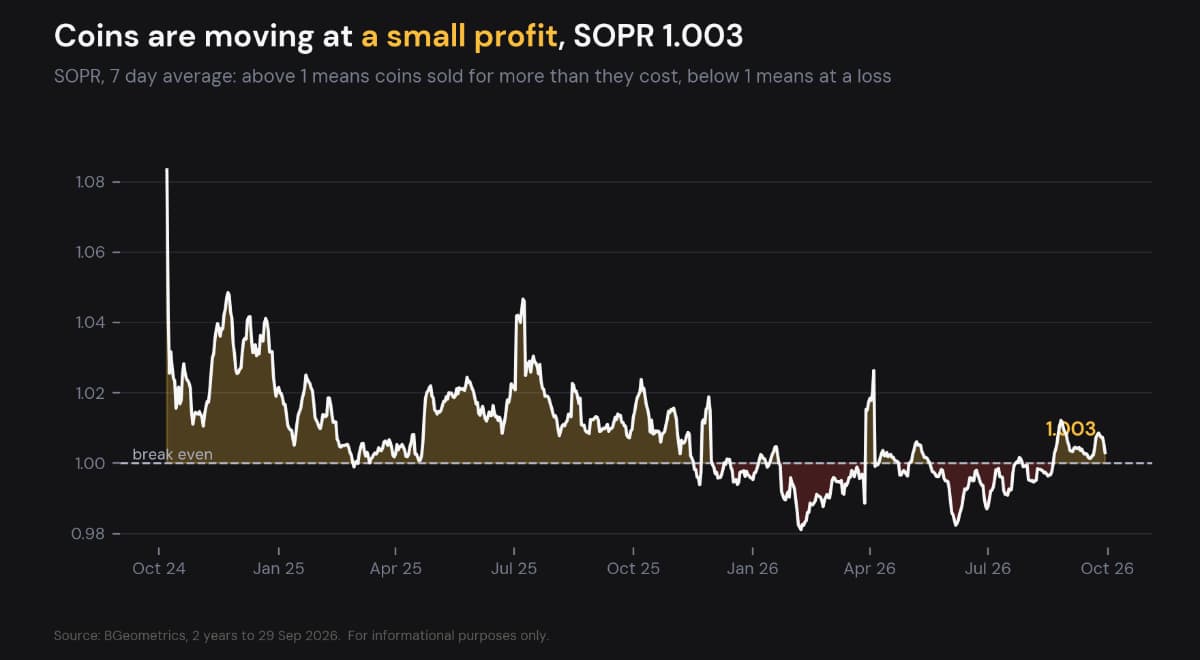Screen dimensions: 1200x660
Task: Select the 1.04 y-axis label
Action: coord(91,323)
